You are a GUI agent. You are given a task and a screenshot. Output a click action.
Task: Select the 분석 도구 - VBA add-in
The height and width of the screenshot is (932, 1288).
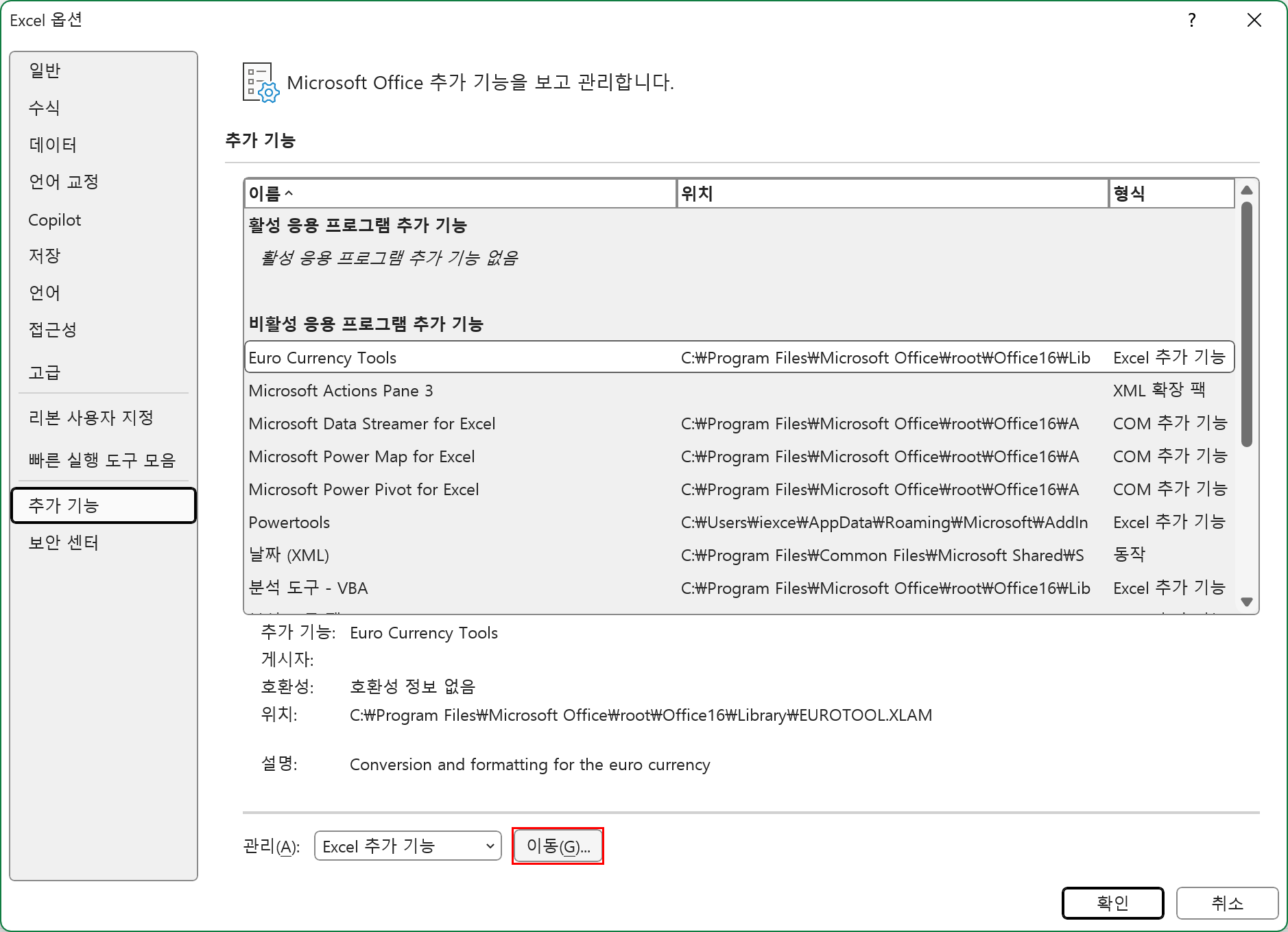pos(308,588)
